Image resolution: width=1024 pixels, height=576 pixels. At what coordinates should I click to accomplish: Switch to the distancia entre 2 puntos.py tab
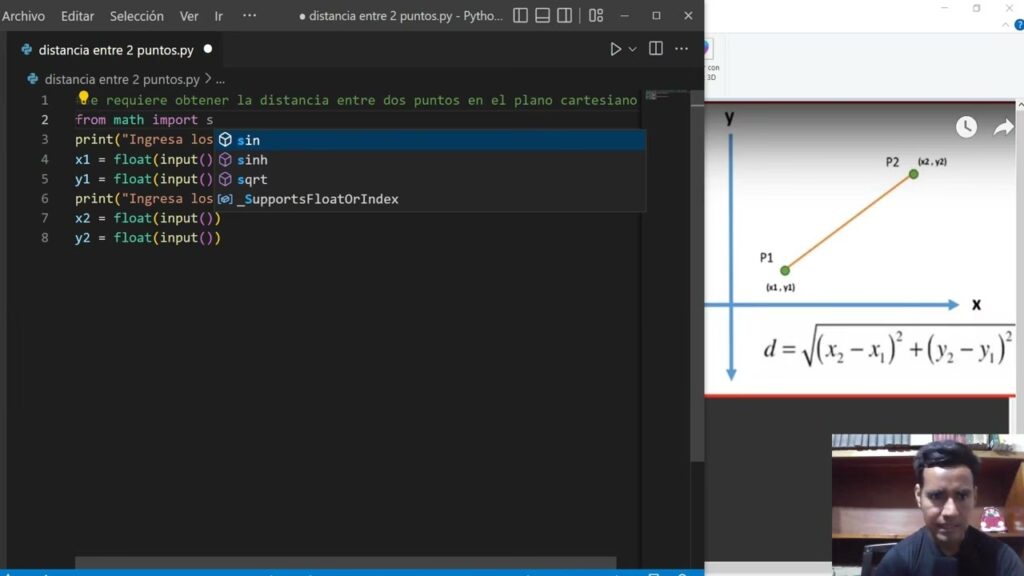(x=115, y=50)
